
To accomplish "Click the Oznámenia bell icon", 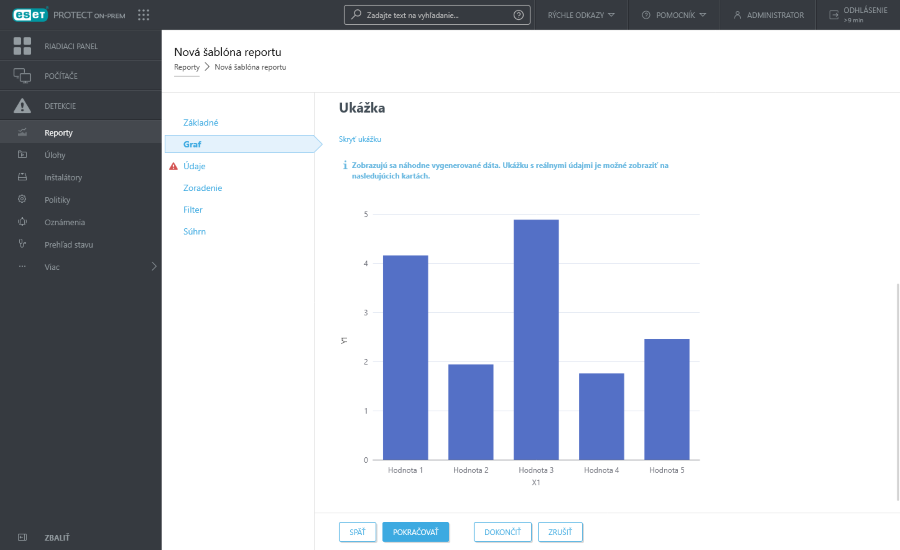I will 22,222.
